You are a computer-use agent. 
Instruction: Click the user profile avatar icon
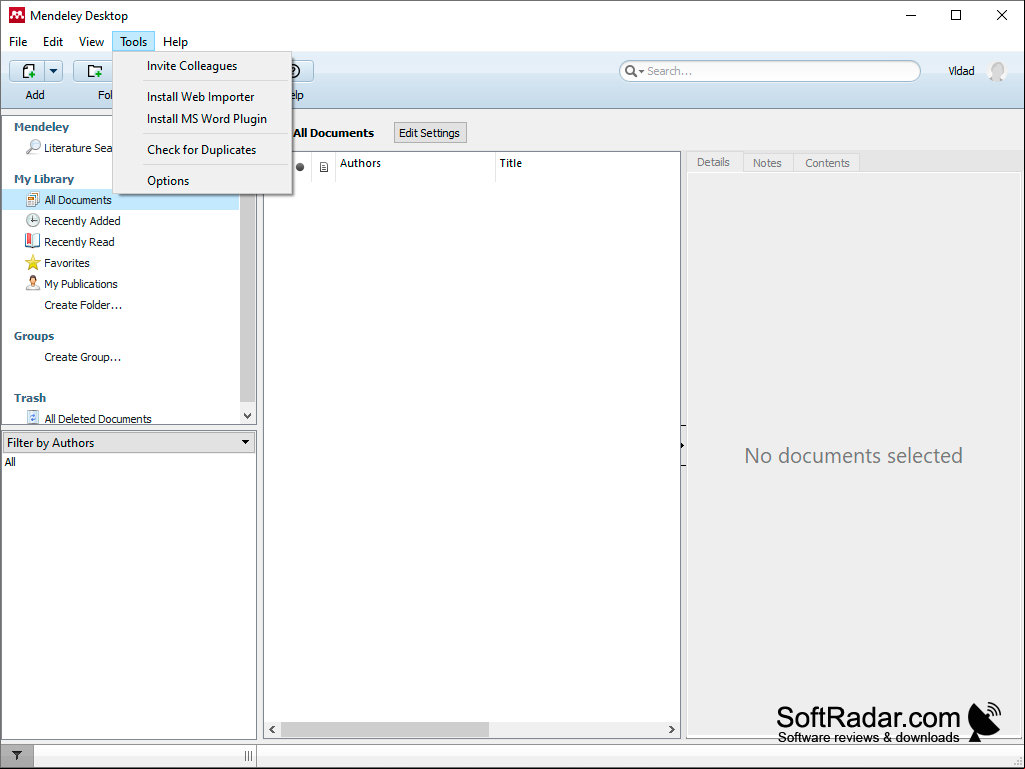[997, 71]
